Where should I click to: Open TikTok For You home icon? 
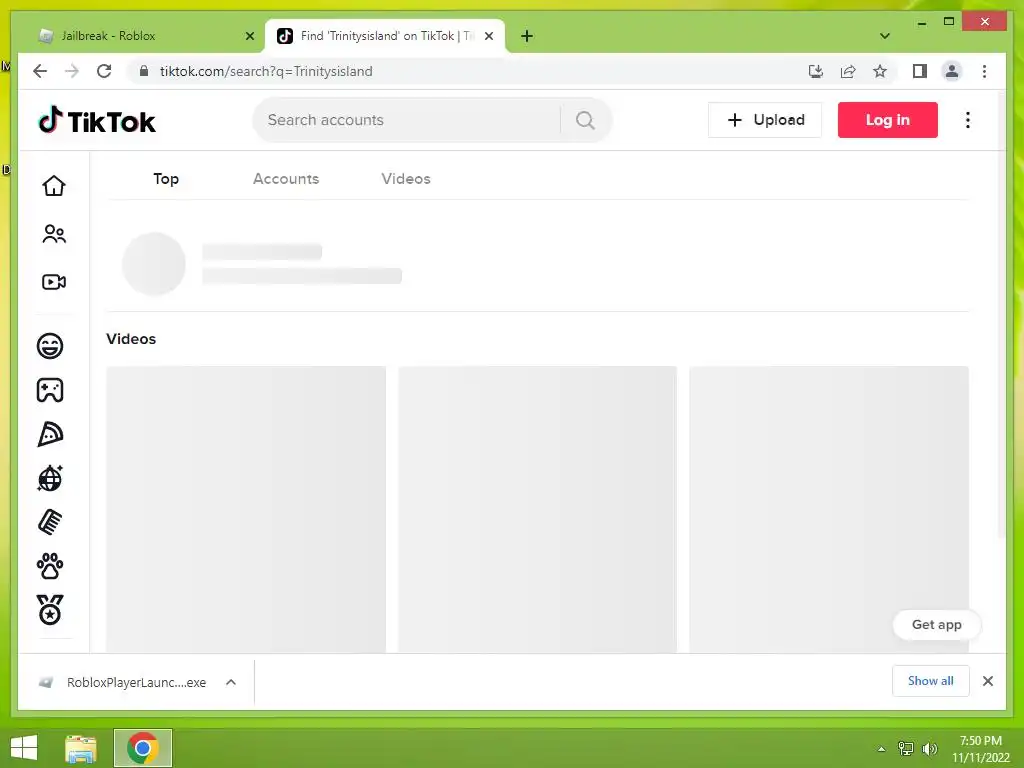pos(54,186)
